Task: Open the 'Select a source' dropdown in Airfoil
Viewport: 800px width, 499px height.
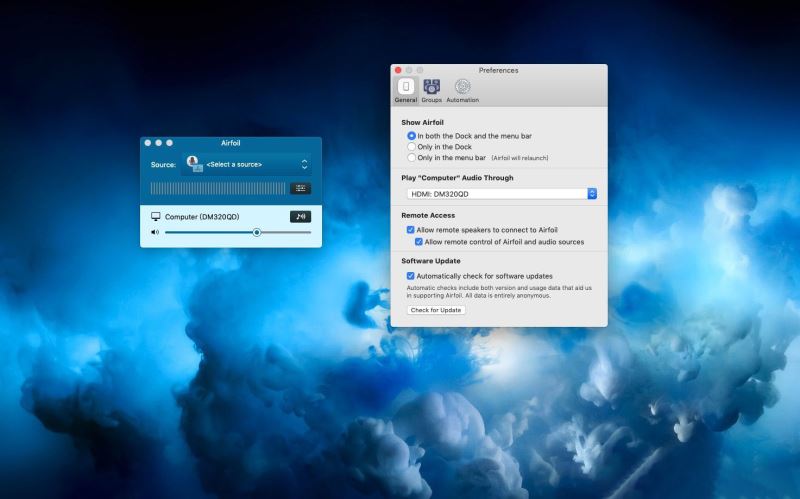Action: pyautogui.click(x=246, y=164)
